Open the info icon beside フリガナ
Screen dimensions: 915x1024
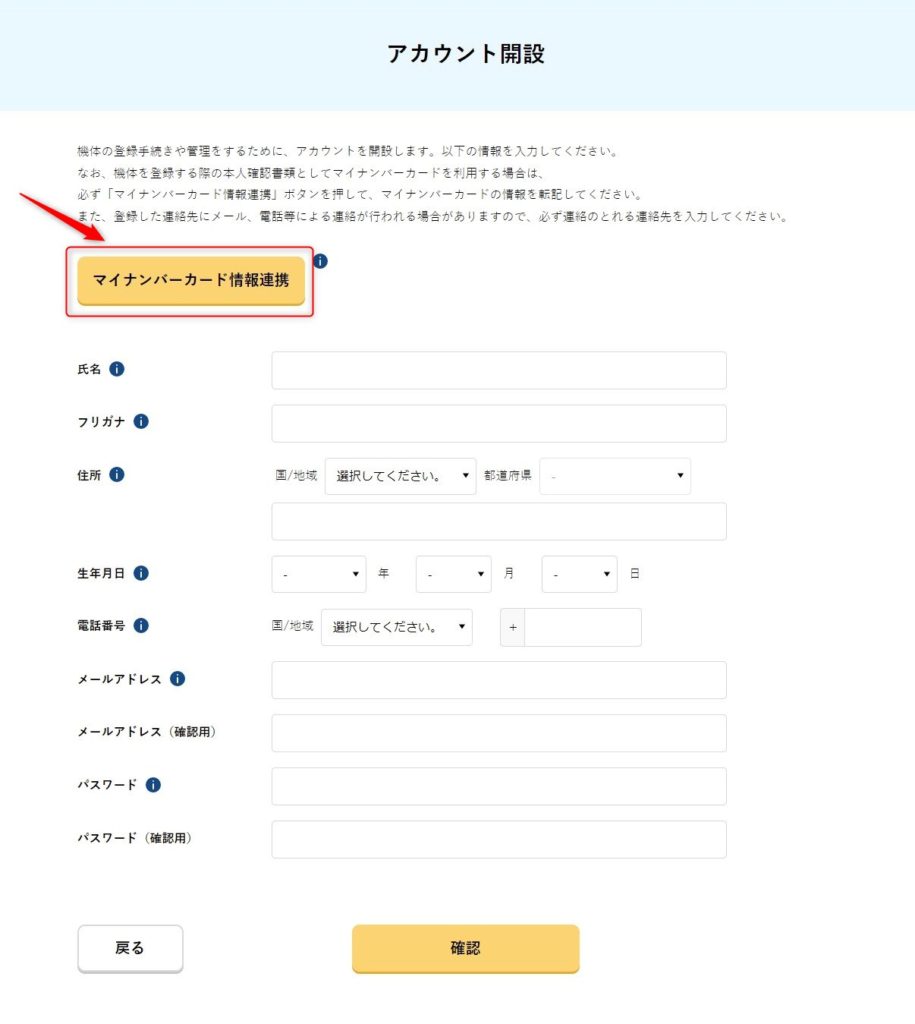point(141,421)
